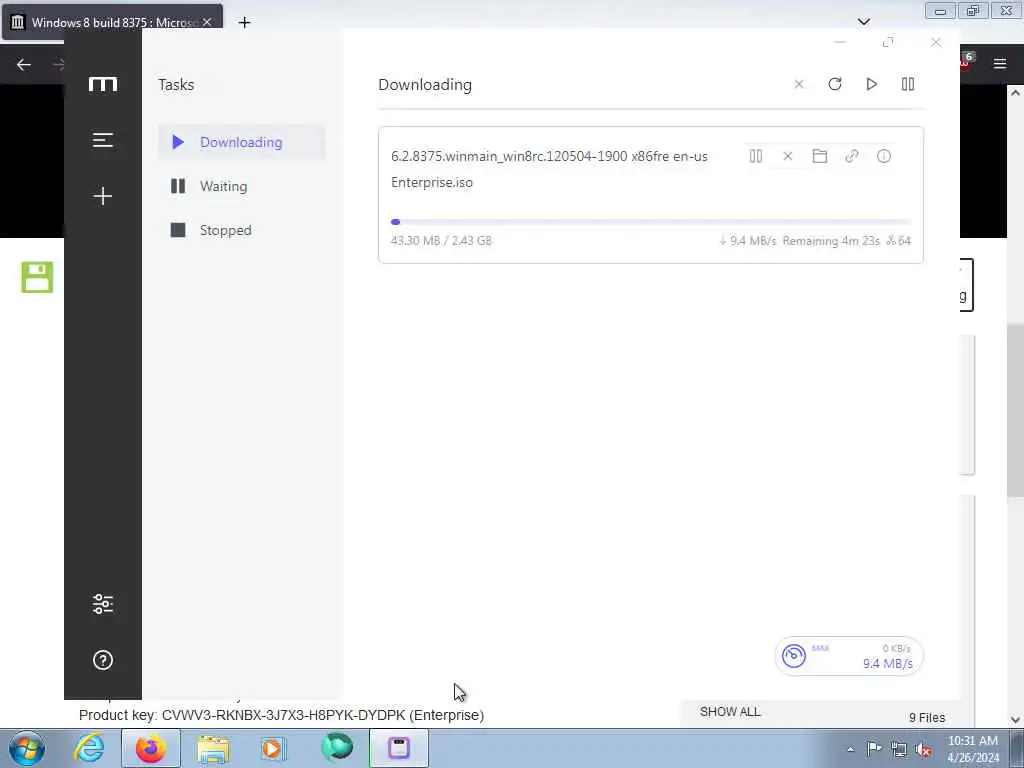Image resolution: width=1024 pixels, height=768 pixels.
Task: Click the Firefox page vertical scrollbar
Action: pyautogui.click(x=1015, y=409)
